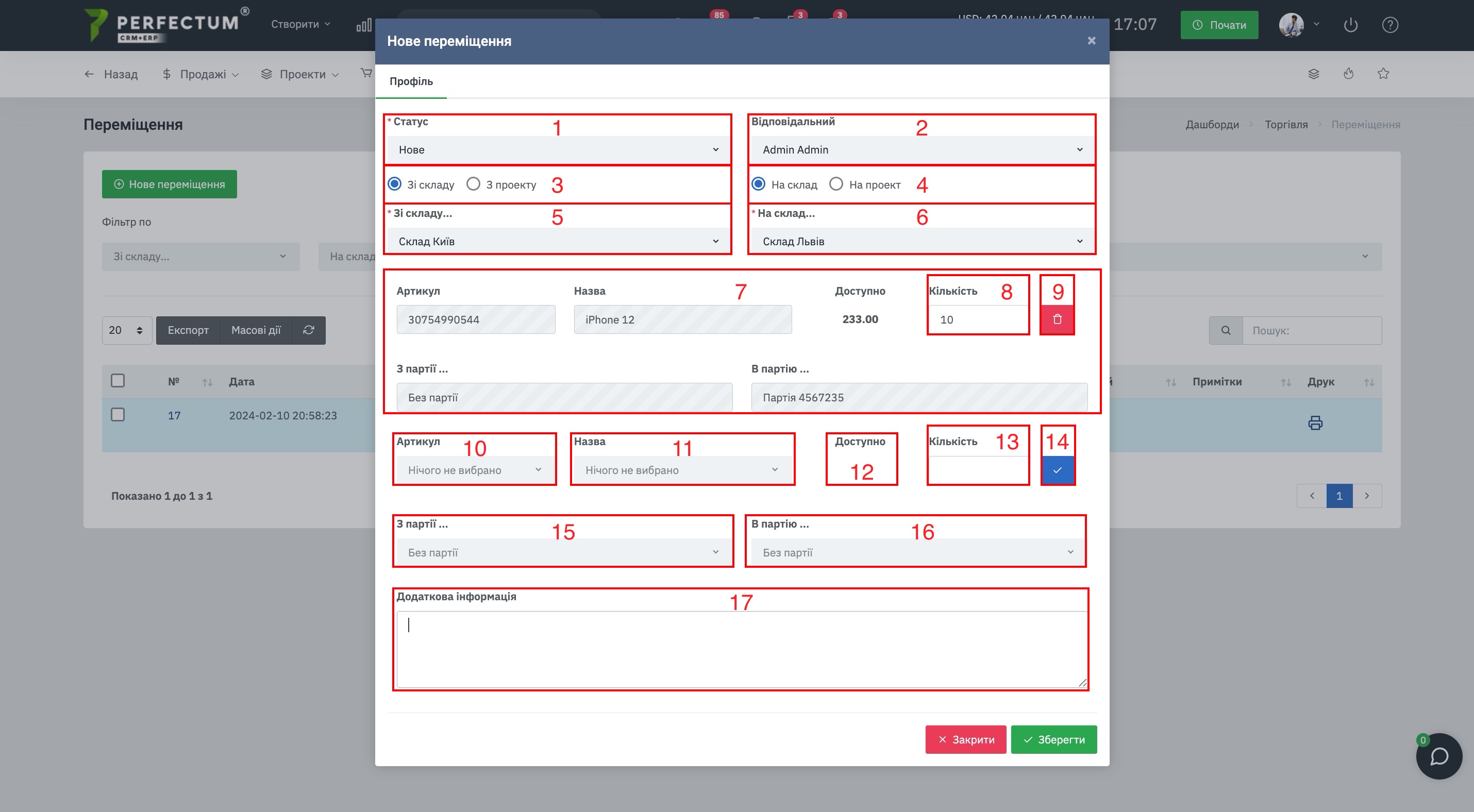
Task: Expand the 'Склад Львів' destination dropdown
Action: click(x=922, y=241)
